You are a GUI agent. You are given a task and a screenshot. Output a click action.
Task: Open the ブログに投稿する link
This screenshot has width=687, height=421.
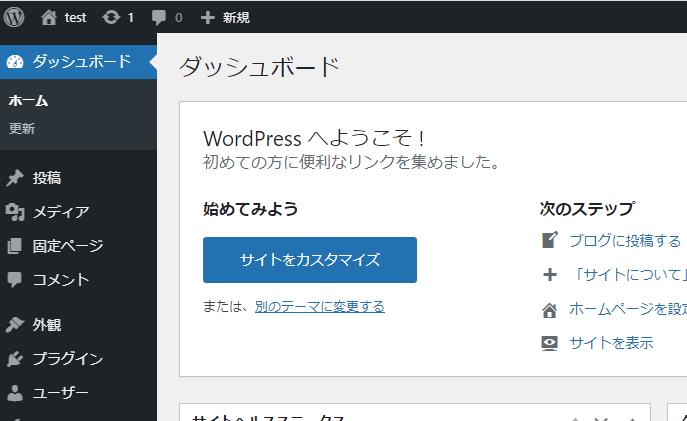click(x=625, y=241)
